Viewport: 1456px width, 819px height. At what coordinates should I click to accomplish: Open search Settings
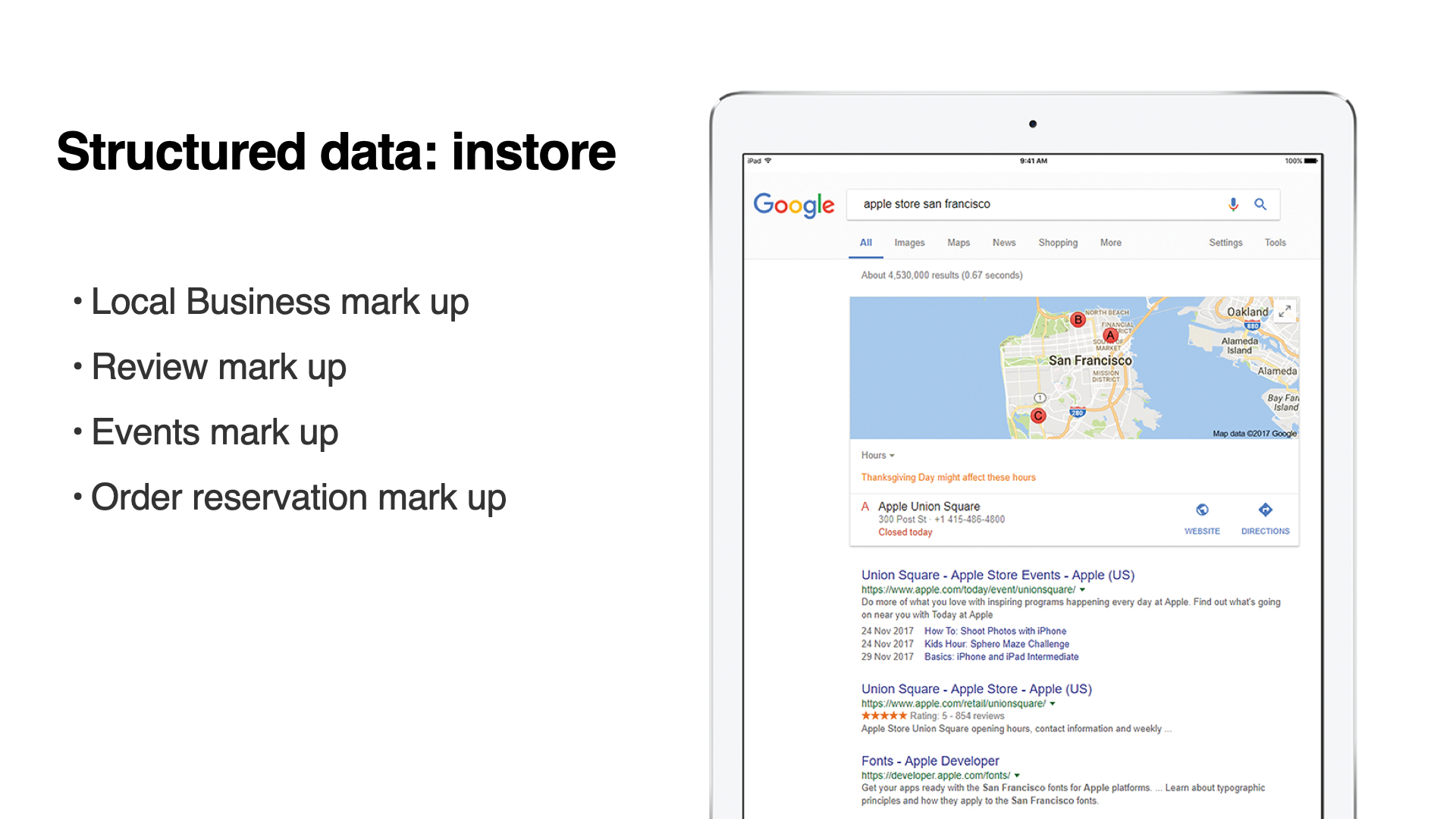click(1225, 243)
